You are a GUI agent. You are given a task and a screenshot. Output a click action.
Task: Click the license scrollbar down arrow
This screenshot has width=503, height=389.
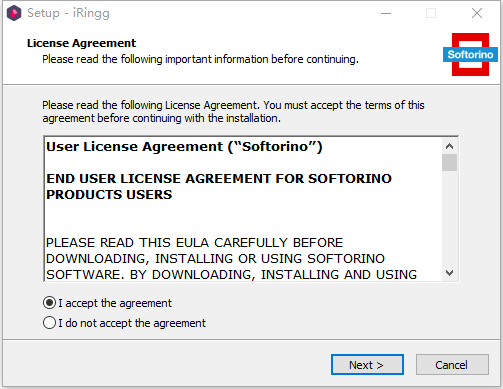click(449, 273)
